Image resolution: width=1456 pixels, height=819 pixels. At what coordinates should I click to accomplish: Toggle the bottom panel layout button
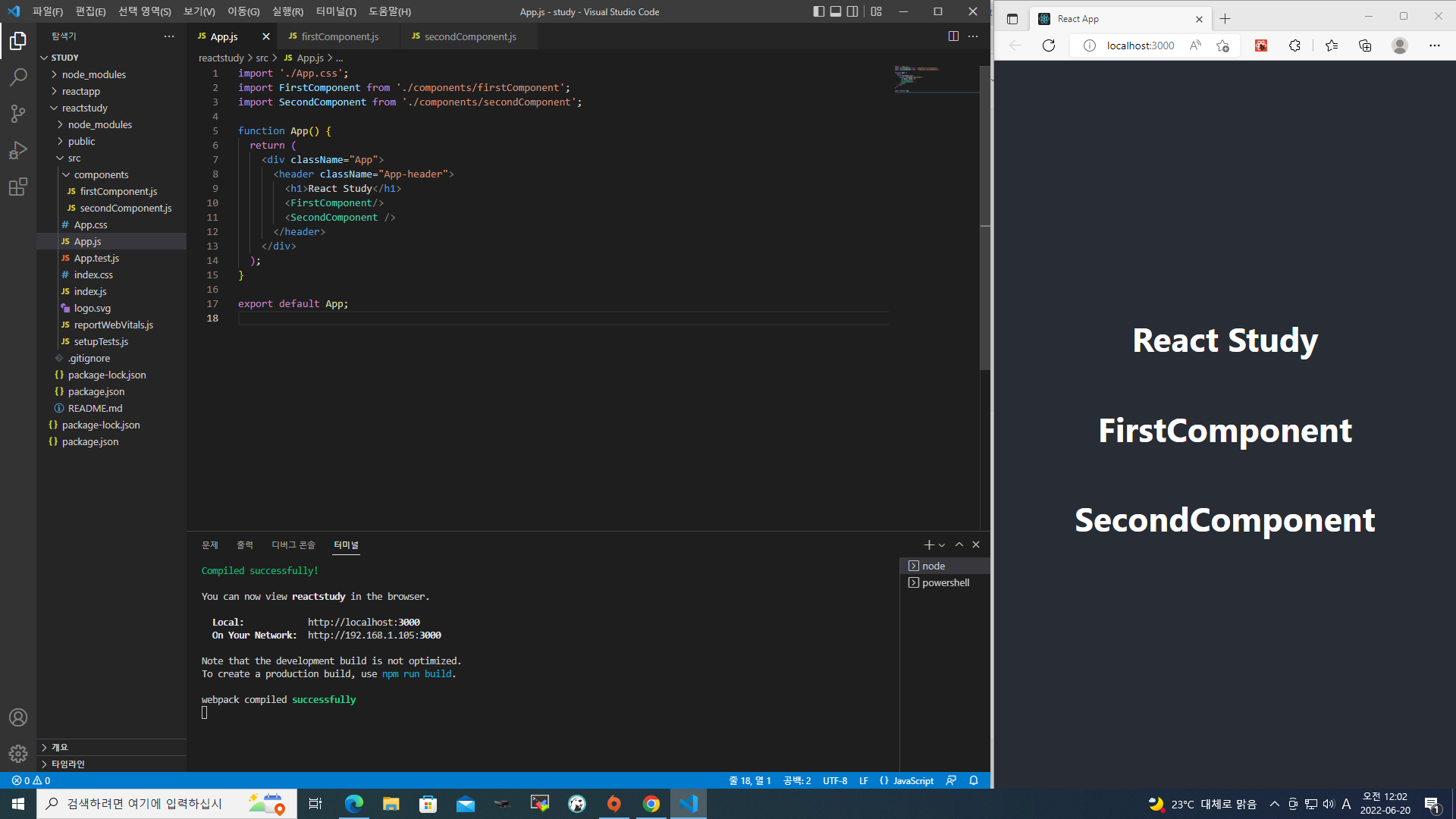tap(836, 11)
